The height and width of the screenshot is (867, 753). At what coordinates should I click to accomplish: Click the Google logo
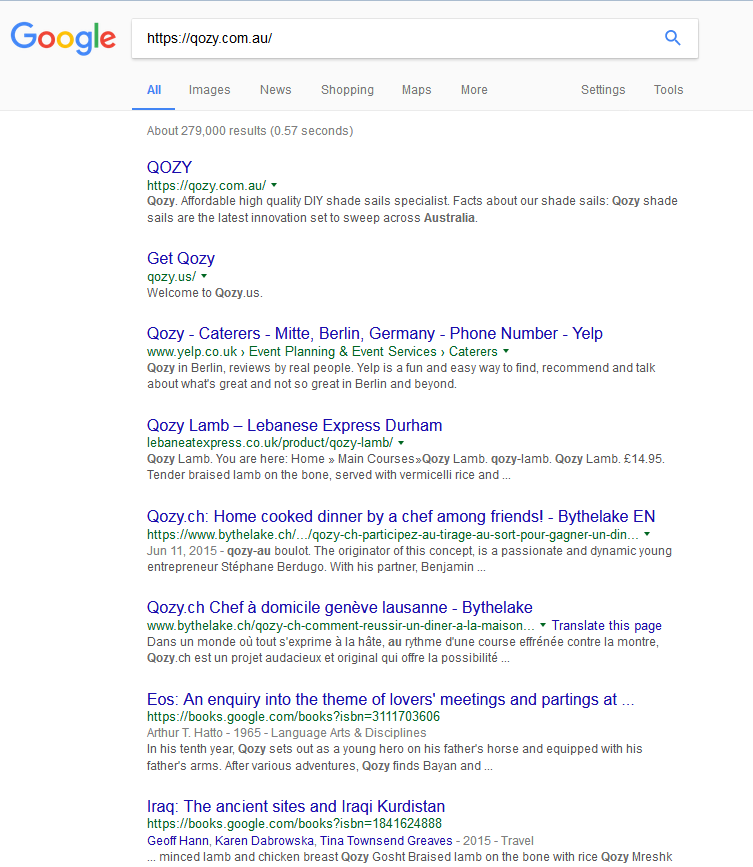[x=63, y=38]
